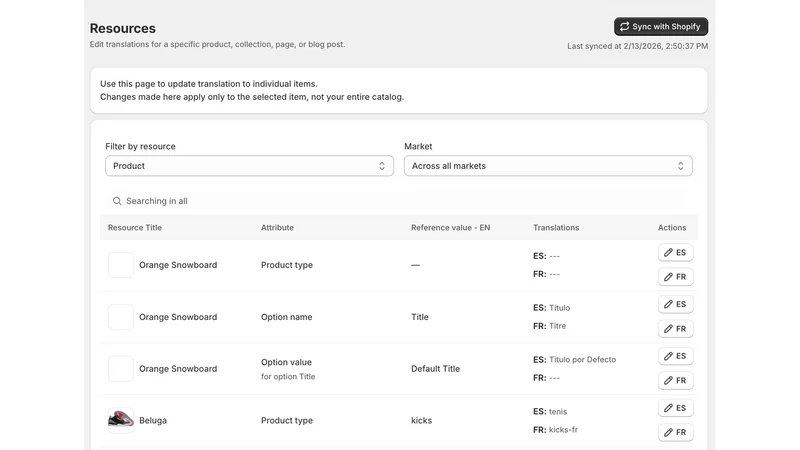Click the 'kicks' reference value
This screenshot has width=800, height=450.
tap(421, 420)
